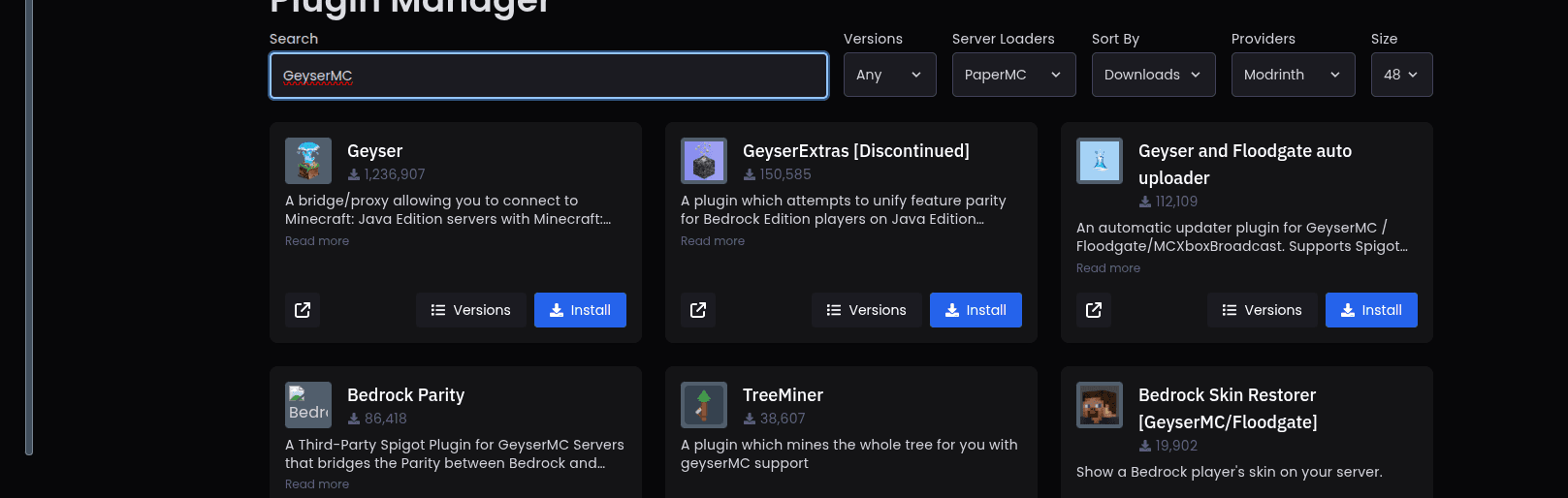Open the Providers Modrinth dropdown
Viewport: 1568px width, 498px height.
1293,75
